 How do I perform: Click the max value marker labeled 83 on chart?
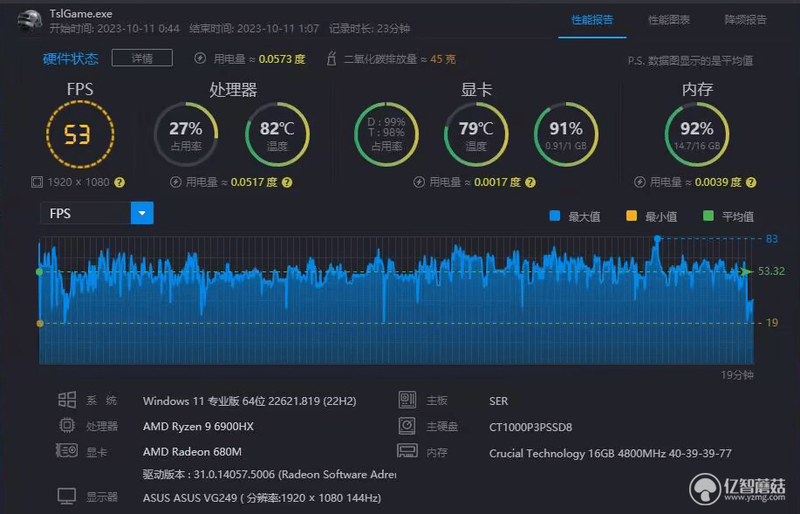pos(658,238)
